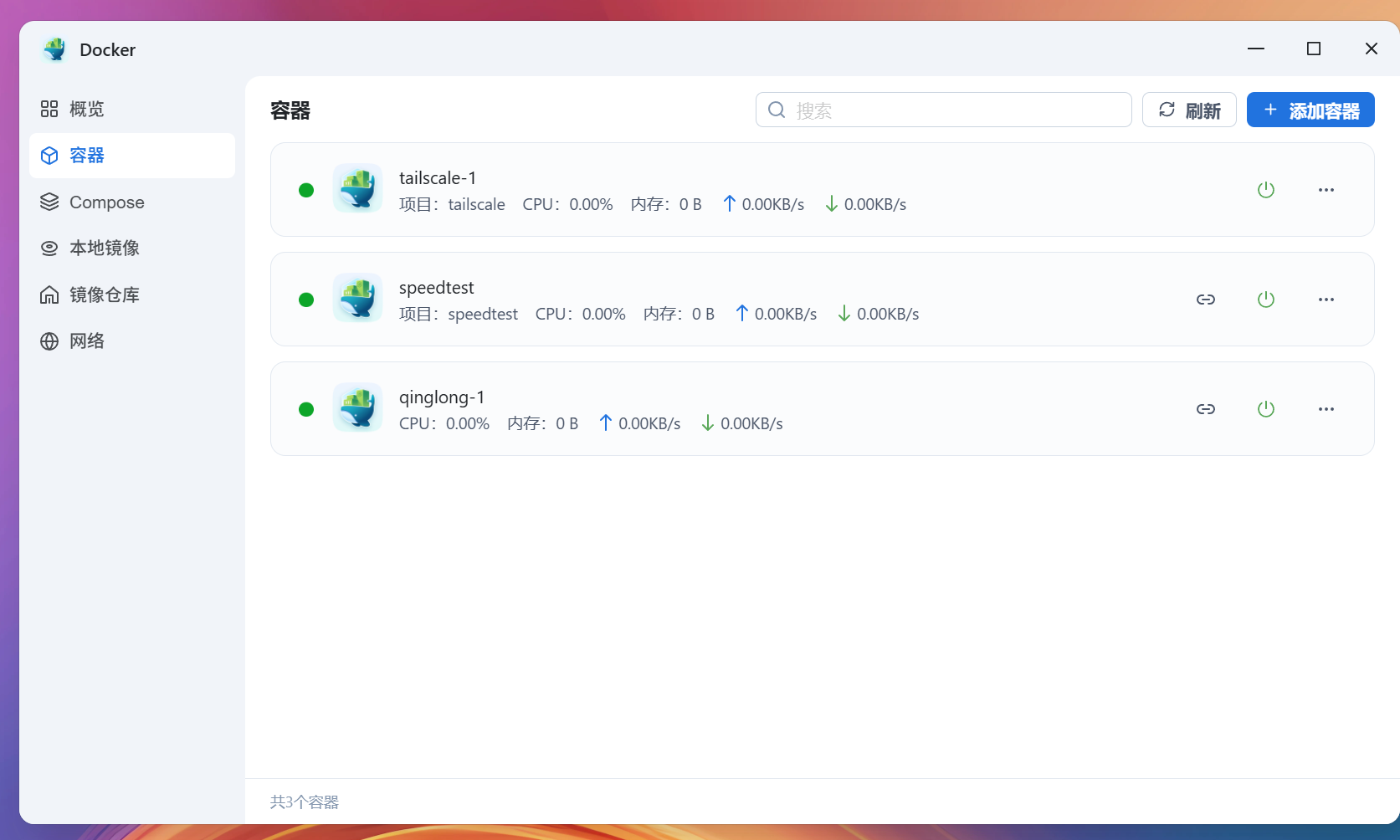Open the 网络 (Network) panel
The height and width of the screenshot is (840, 1400).
click(x=86, y=341)
